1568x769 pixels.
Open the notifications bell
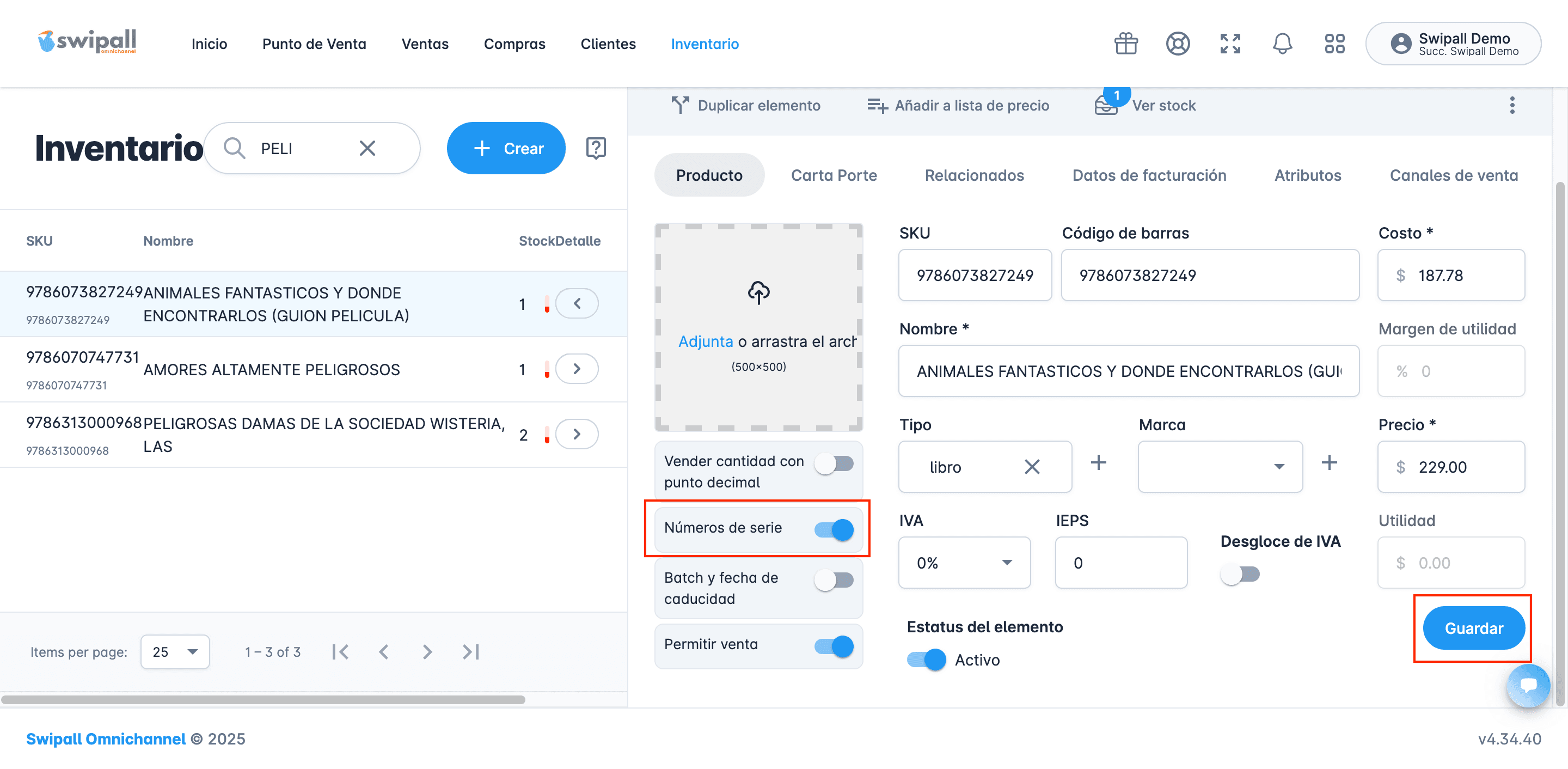(x=1282, y=44)
